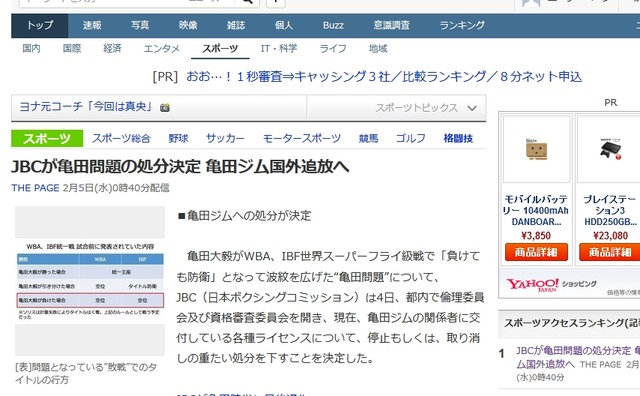Click the ¥3,850 price text
Image resolution: width=640 pixels, height=396 pixels.
(536, 236)
